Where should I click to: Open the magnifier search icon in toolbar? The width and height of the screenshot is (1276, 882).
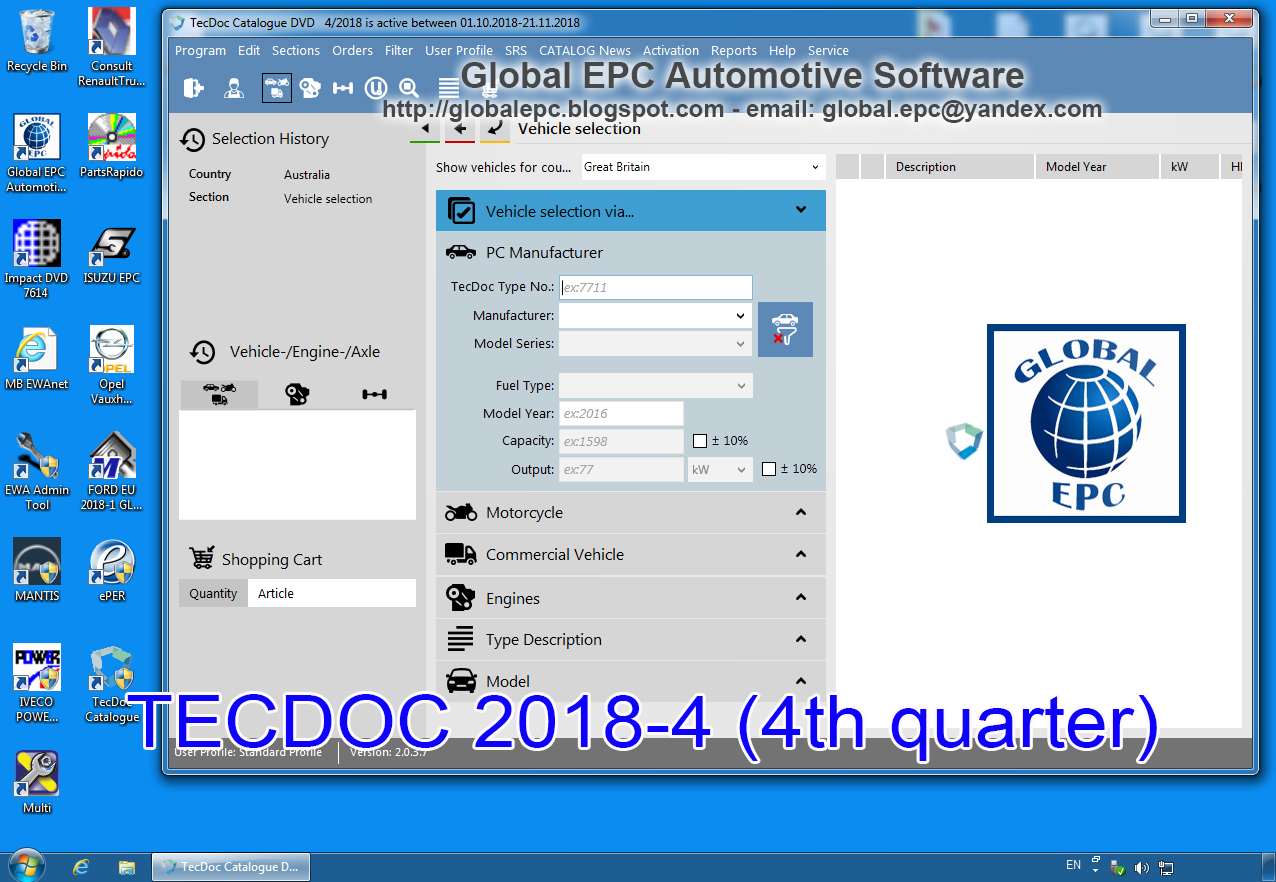tap(409, 88)
